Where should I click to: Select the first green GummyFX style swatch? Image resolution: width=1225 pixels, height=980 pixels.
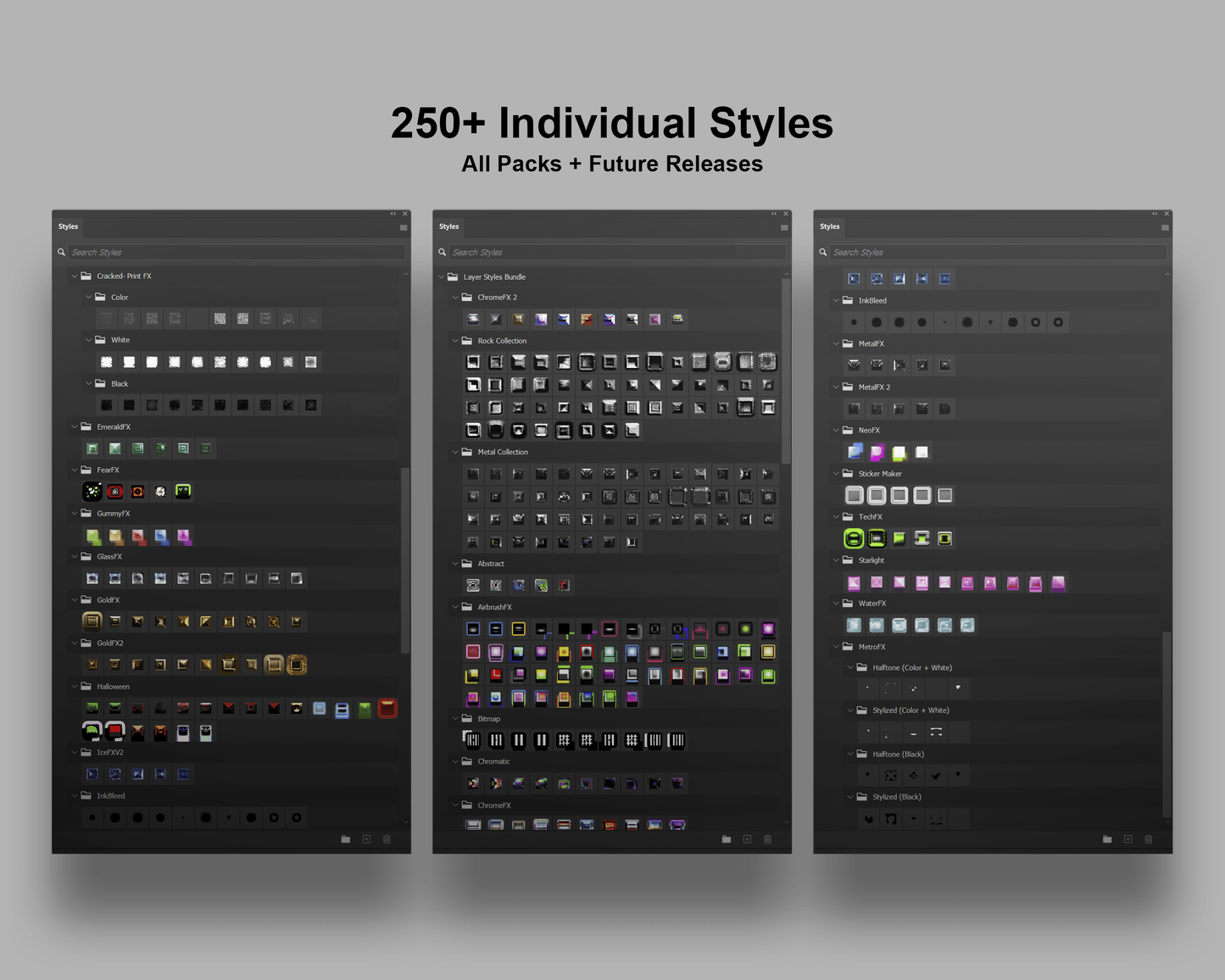[92, 535]
